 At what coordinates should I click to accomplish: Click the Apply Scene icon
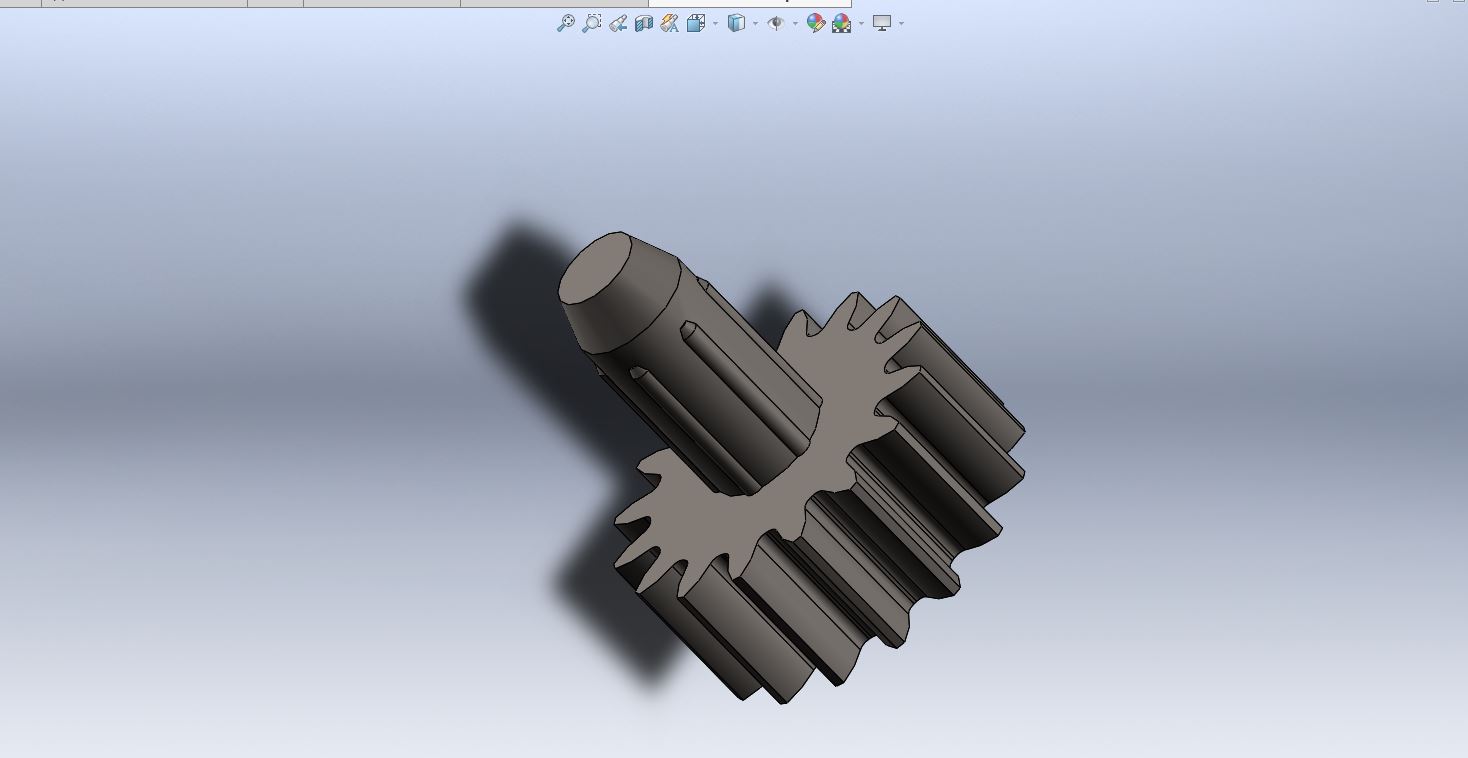click(842, 23)
